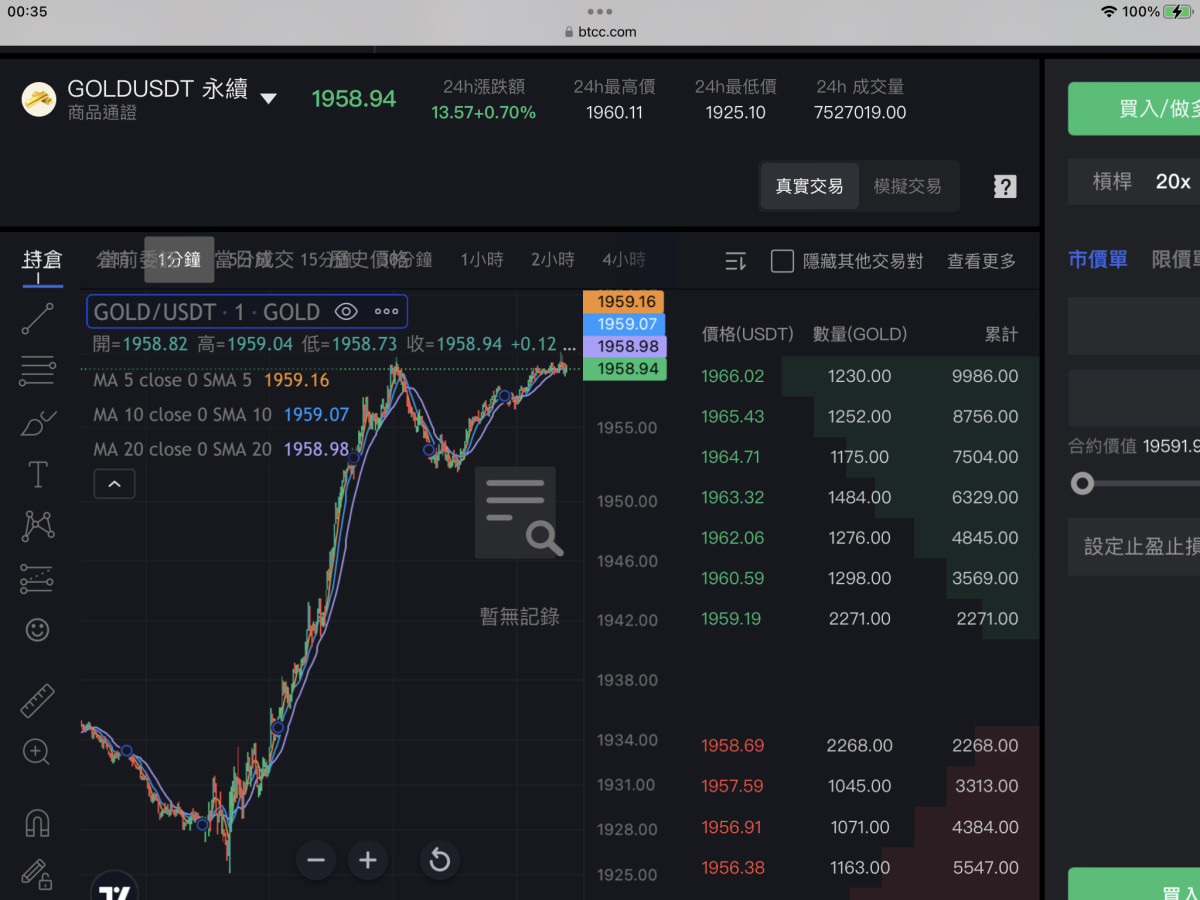Reset the chart view
Screen dimensions: 1200x900
(439, 860)
